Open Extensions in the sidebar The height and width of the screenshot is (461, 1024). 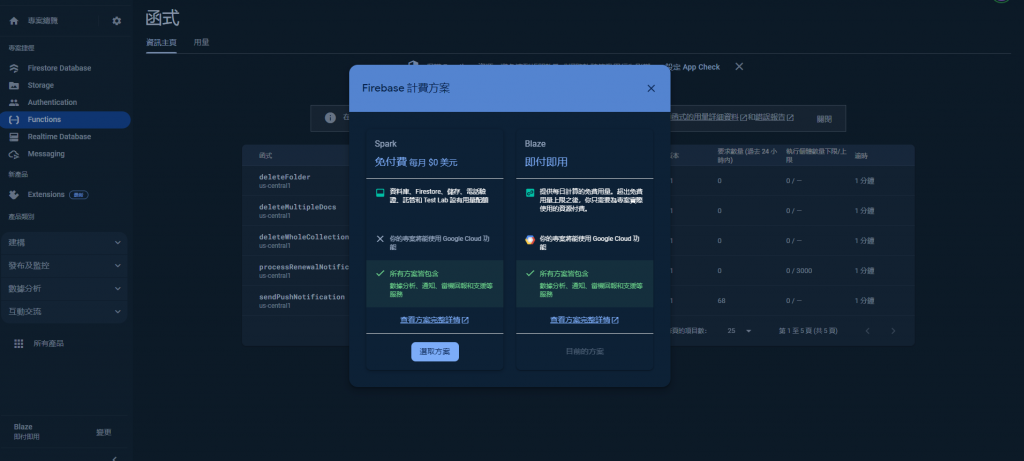(65, 195)
